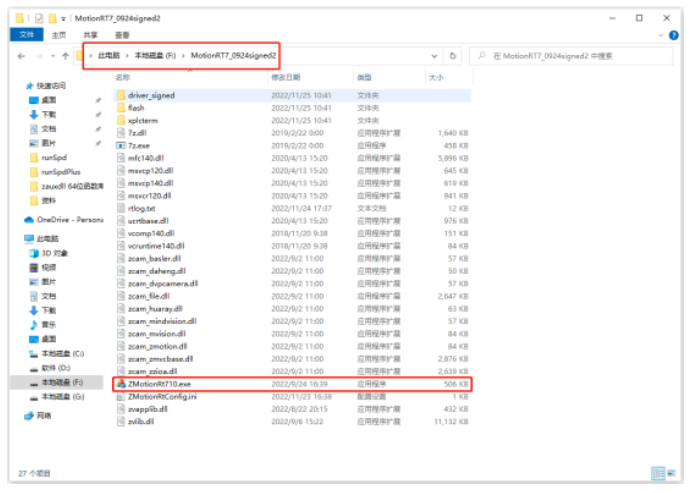This screenshot has height=493, width=693.
Task: Select the msvcp120.dll file name
Action: point(151,171)
